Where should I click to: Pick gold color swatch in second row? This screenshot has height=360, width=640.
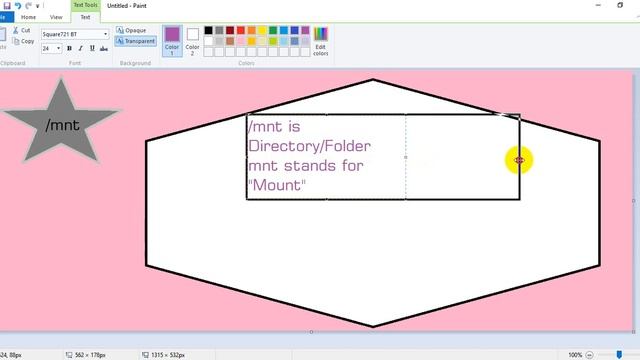coord(251,41)
